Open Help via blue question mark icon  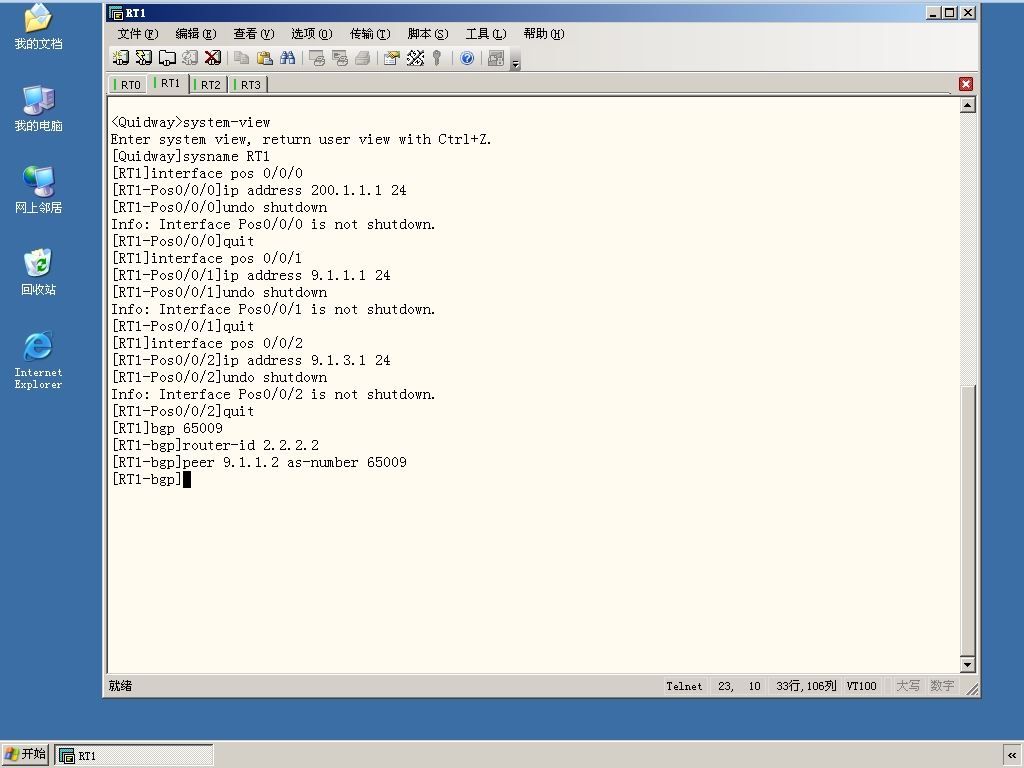(467, 58)
